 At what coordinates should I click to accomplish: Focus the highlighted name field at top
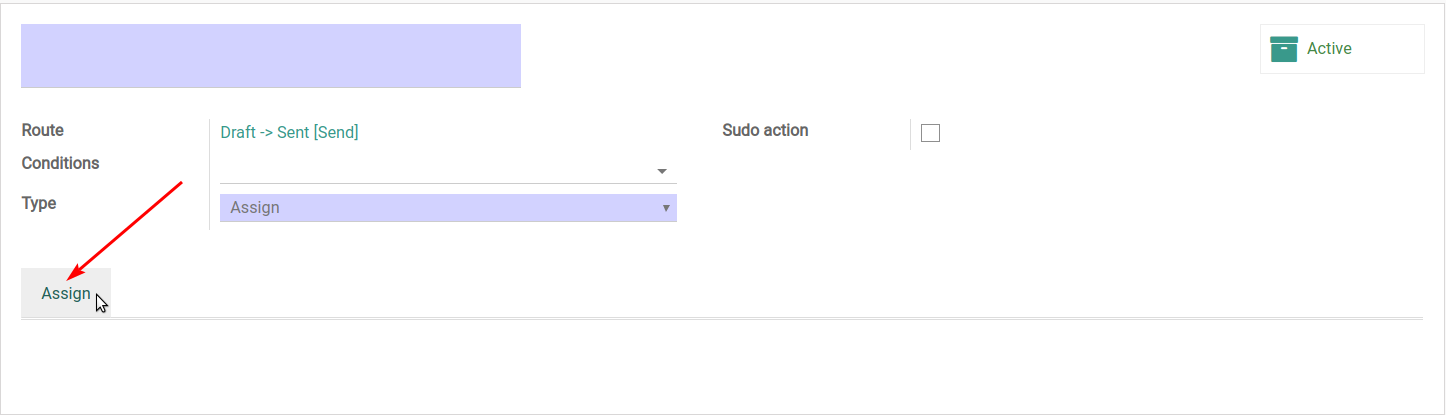click(271, 56)
